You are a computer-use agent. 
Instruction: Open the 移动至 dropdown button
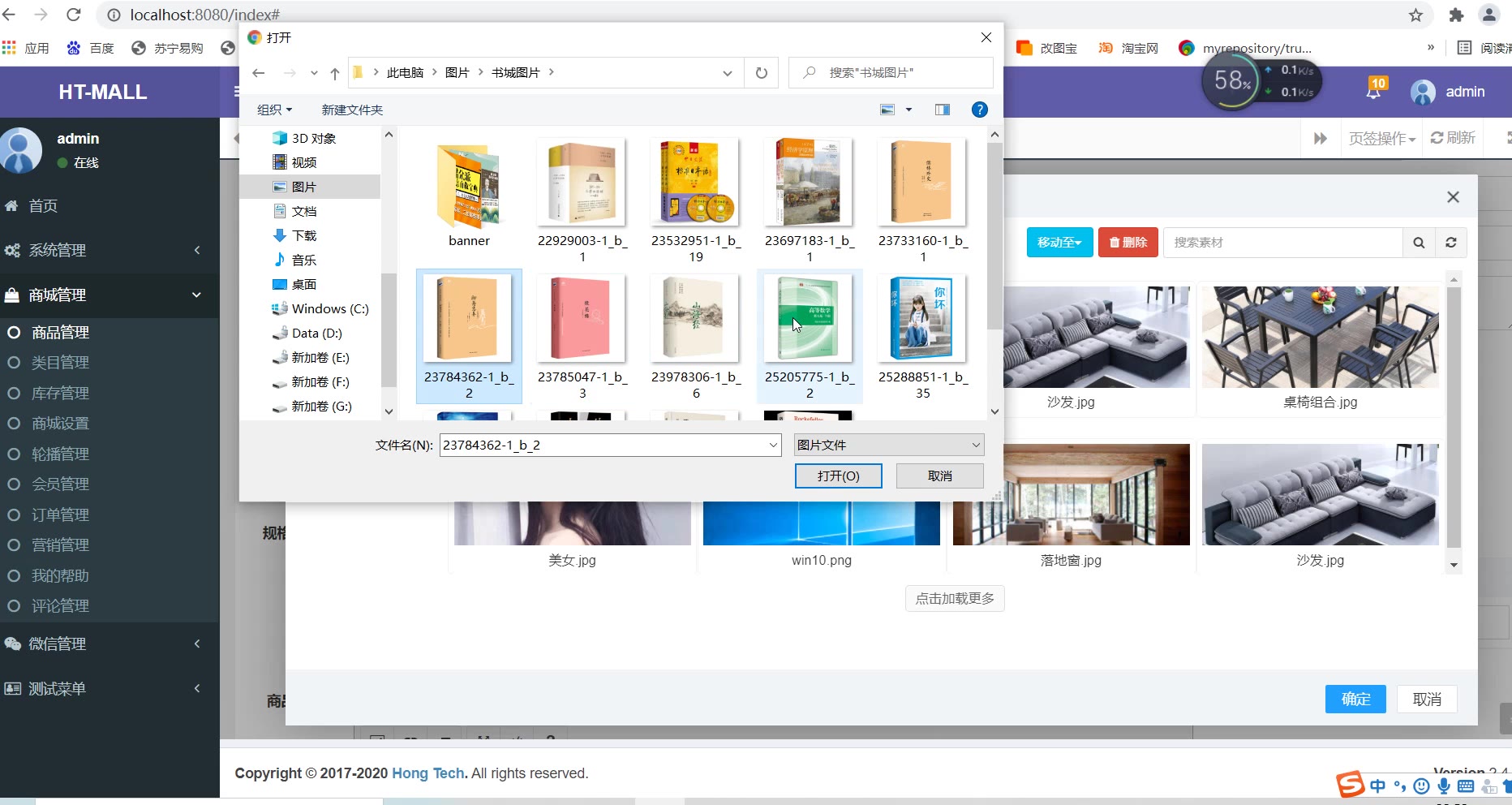tap(1059, 243)
